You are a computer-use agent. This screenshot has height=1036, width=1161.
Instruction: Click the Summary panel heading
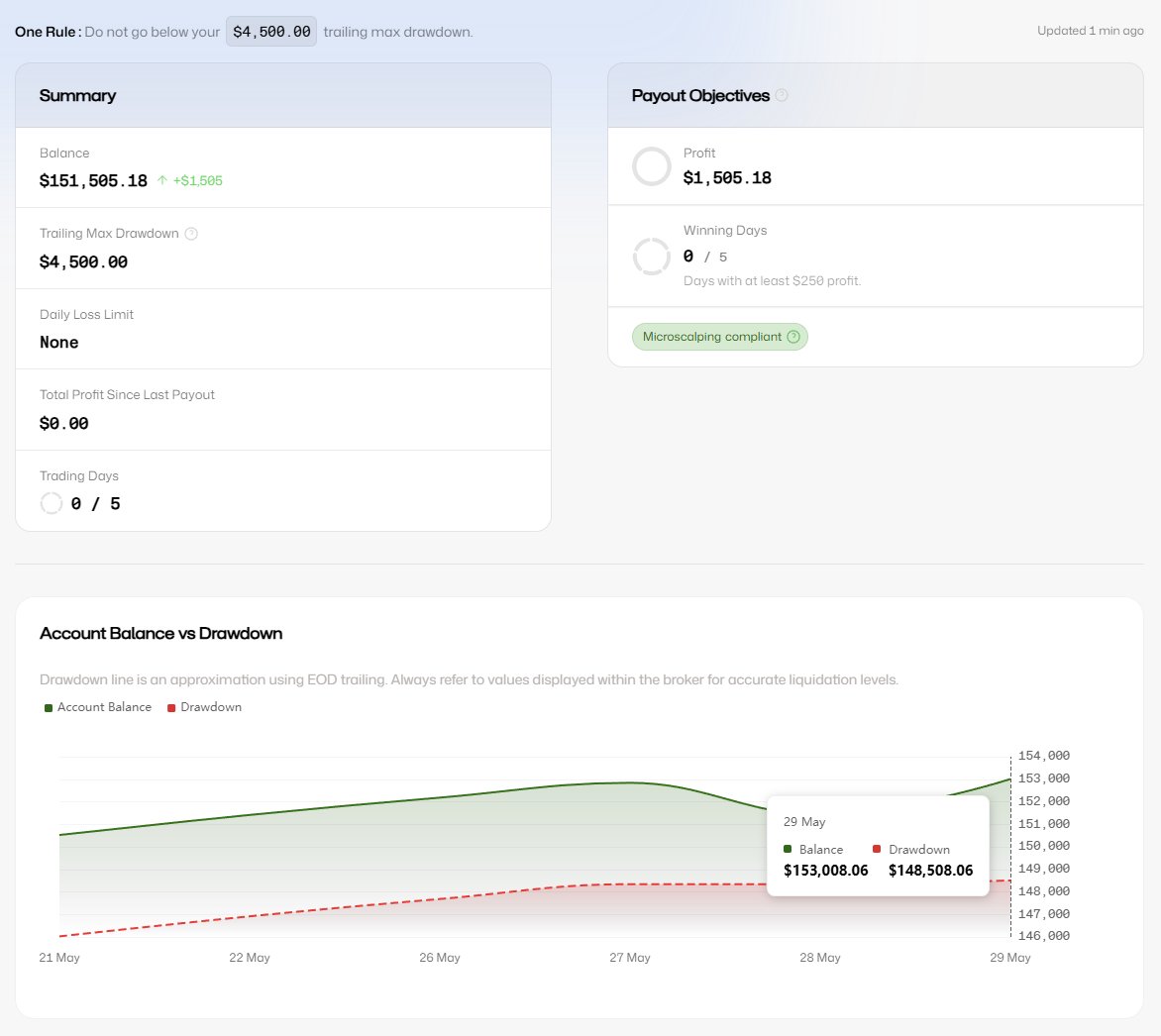point(77,95)
